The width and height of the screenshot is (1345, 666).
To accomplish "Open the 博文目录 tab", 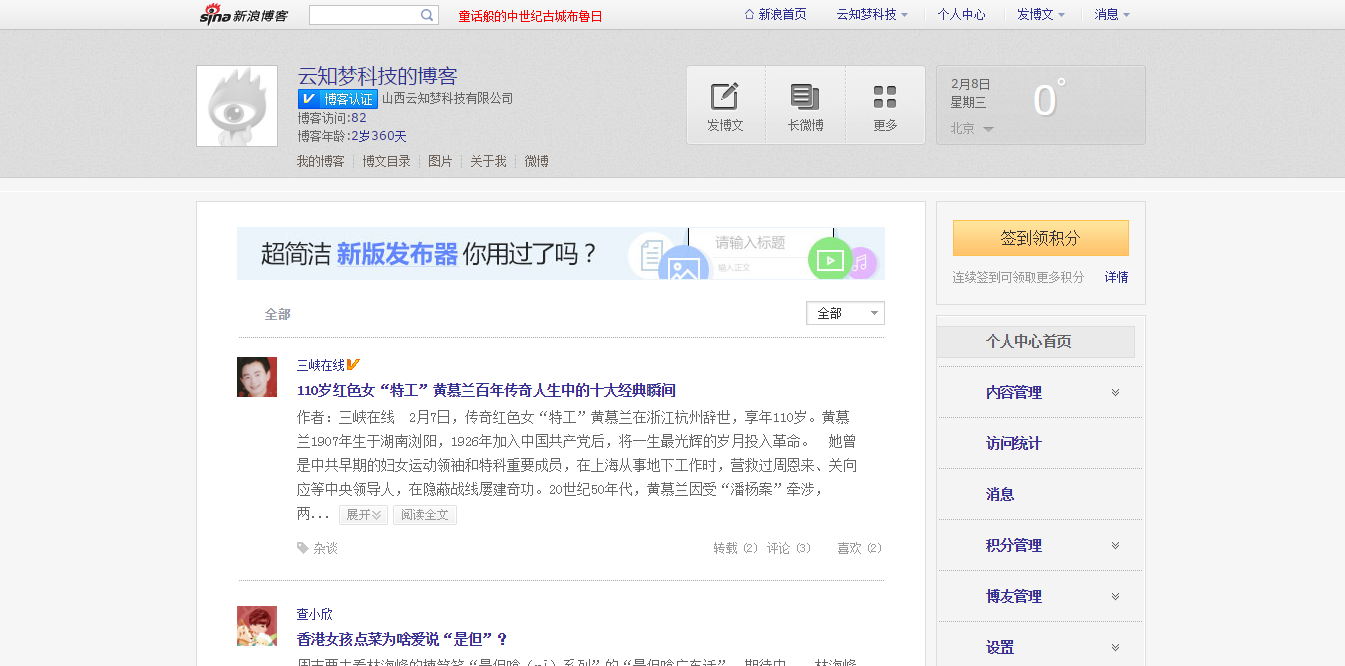I will [387, 161].
